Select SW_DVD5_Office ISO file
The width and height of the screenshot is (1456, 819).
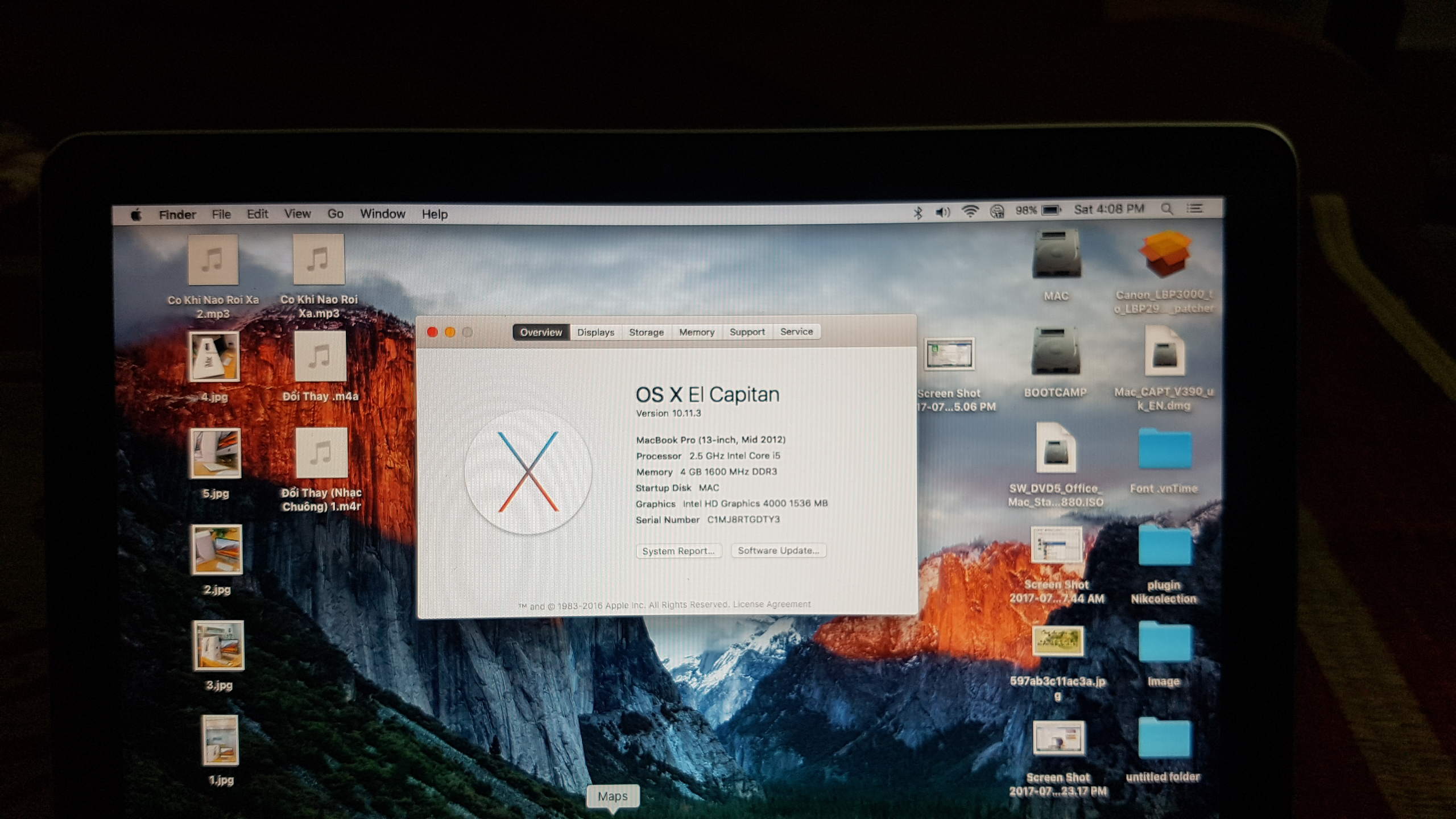tap(1056, 448)
